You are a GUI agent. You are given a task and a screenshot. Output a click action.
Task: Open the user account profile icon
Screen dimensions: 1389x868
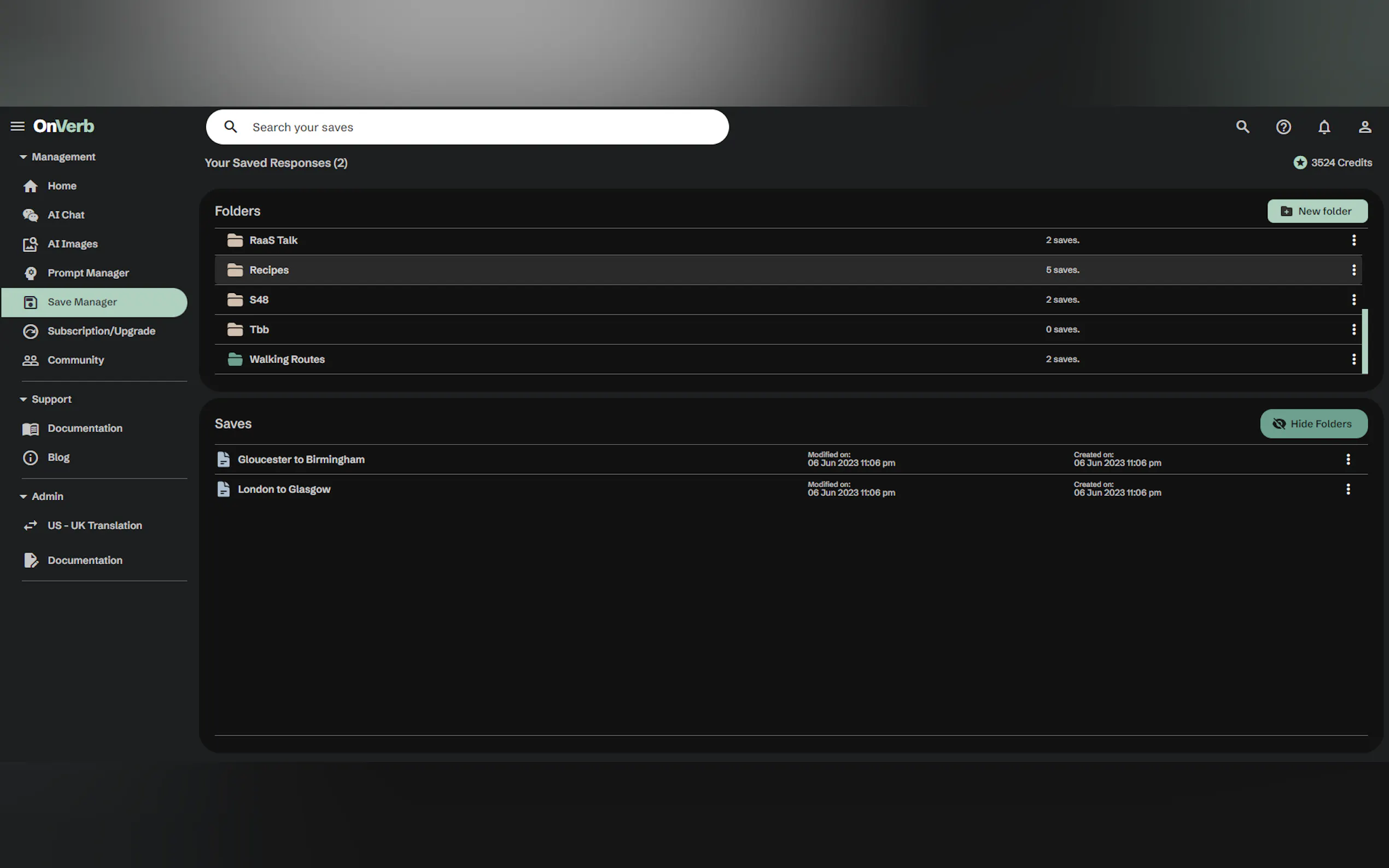(1364, 127)
